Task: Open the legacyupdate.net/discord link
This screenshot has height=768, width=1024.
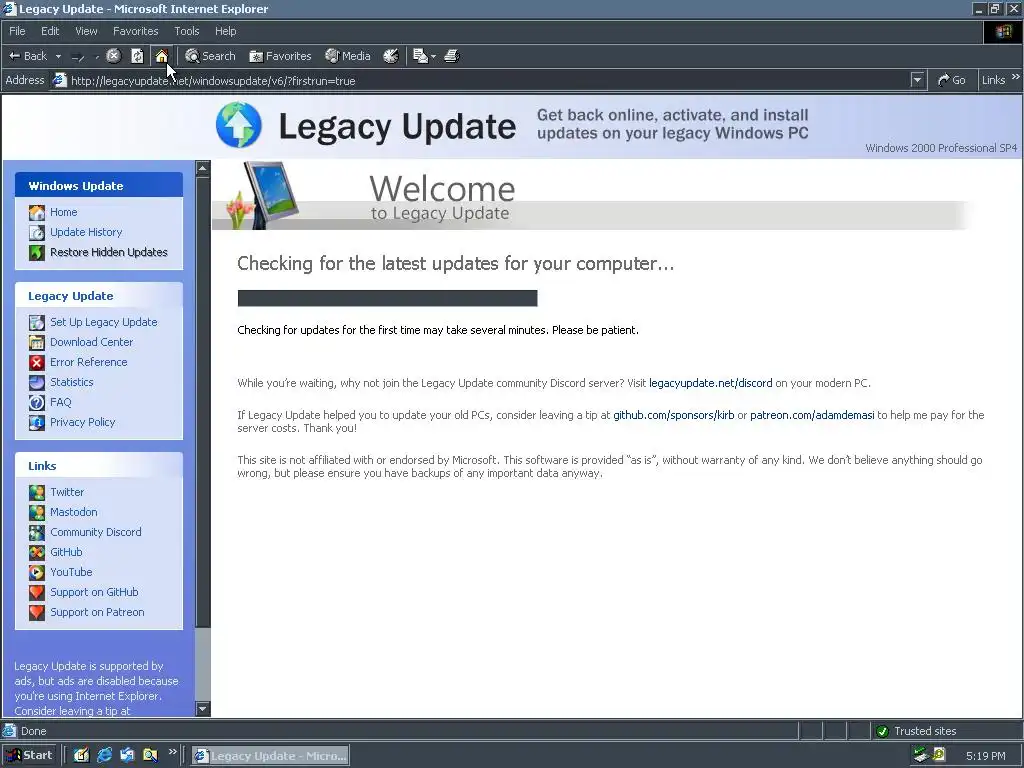Action: pos(711,383)
